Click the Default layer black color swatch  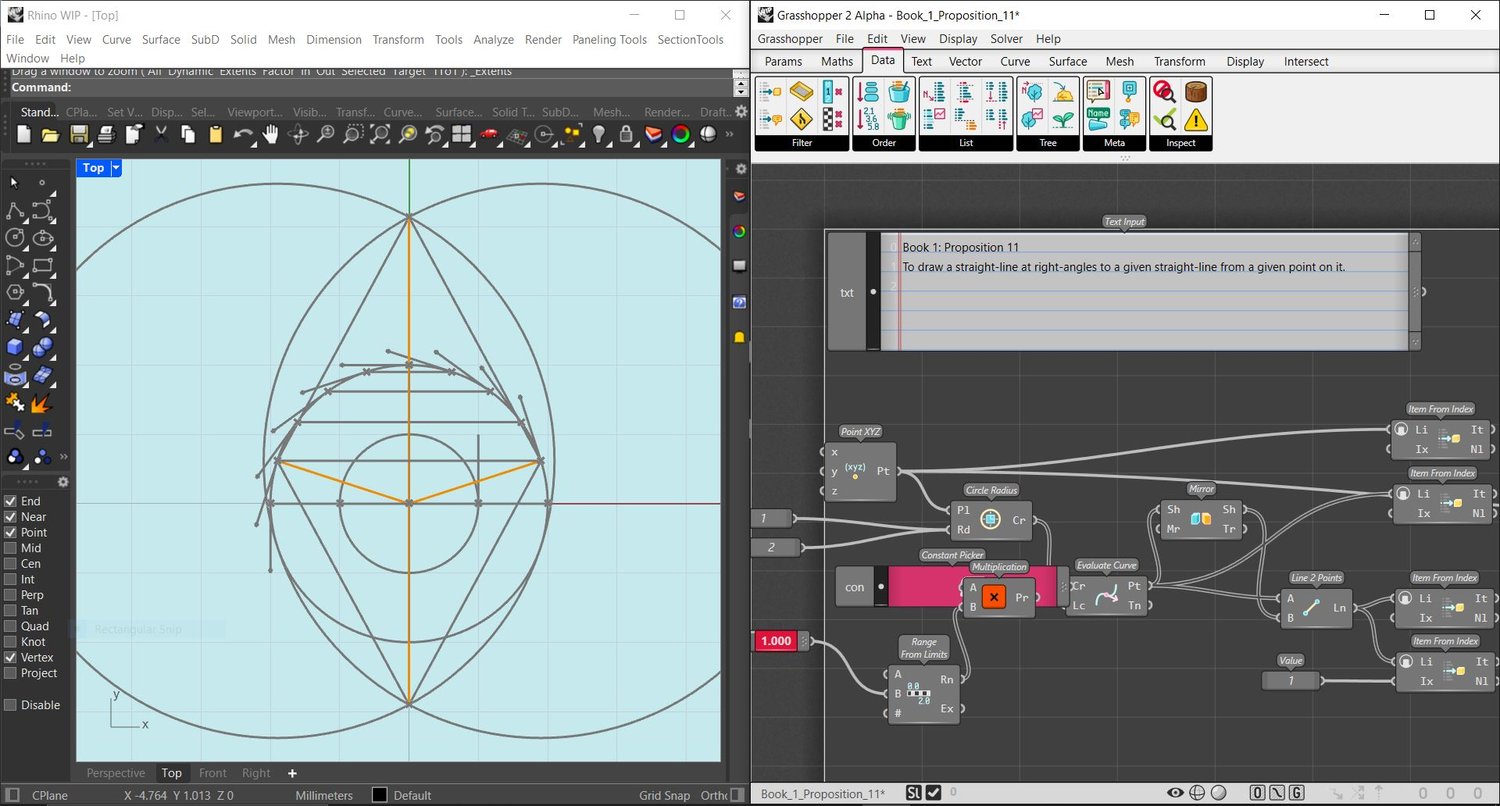click(x=379, y=796)
